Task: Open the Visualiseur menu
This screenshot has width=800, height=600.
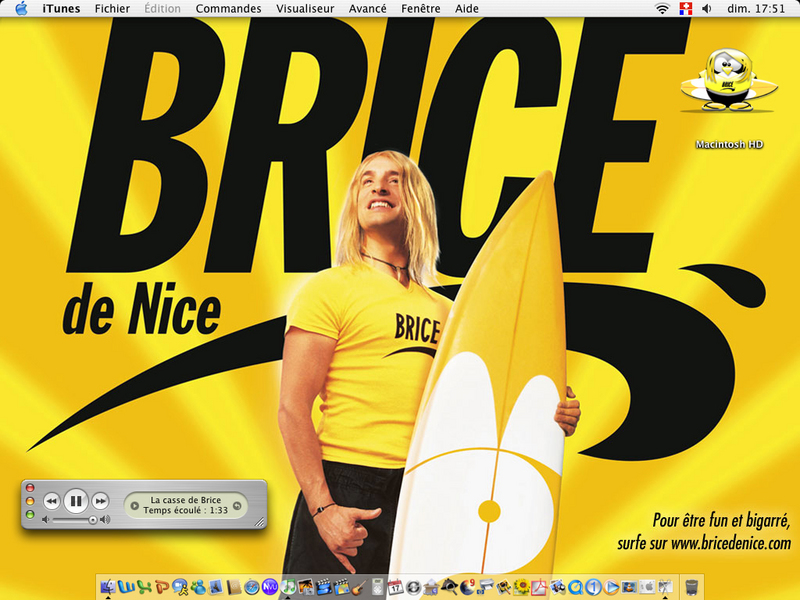Action: 305,9
